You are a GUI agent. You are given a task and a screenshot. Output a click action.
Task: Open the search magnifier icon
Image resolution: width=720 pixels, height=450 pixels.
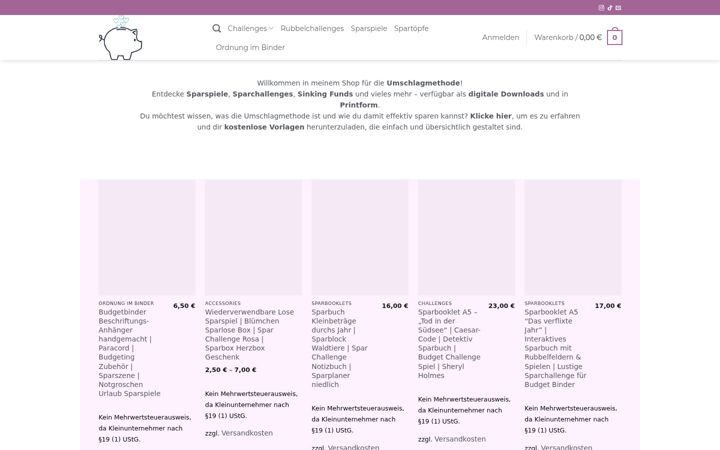[217, 28]
